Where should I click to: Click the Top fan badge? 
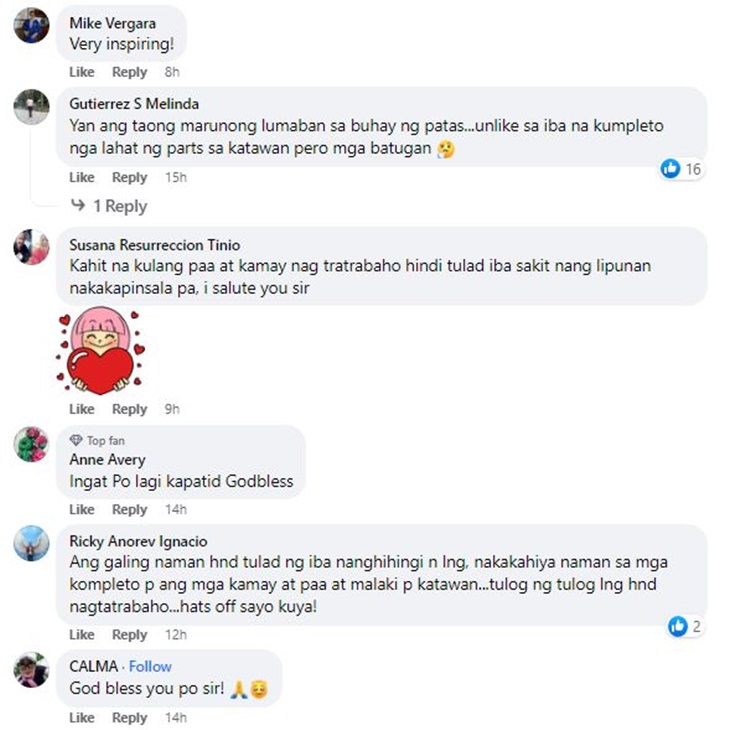coord(97,440)
